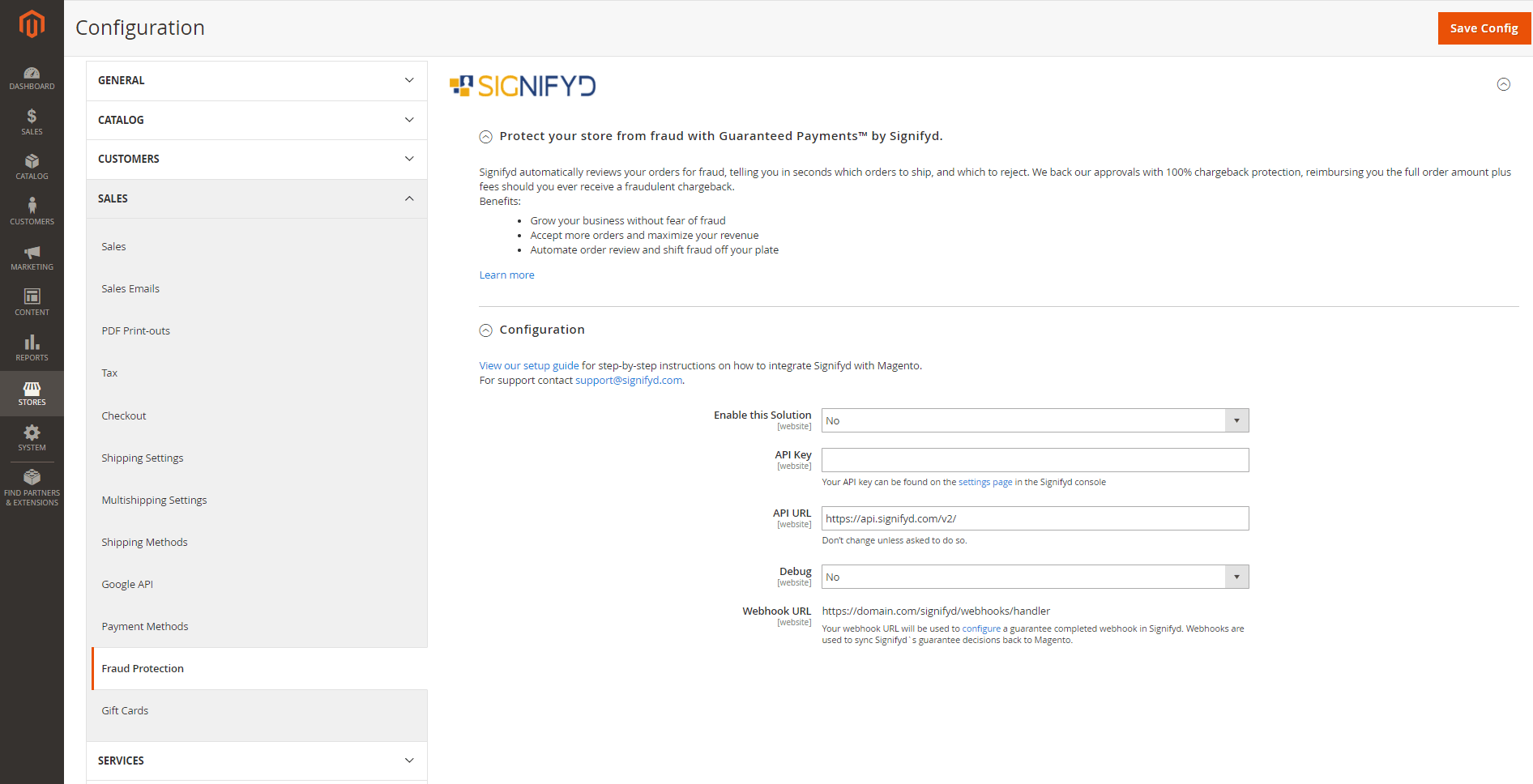Click the Save Config button
The image size is (1533, 784).
[x=1484, y=28]
